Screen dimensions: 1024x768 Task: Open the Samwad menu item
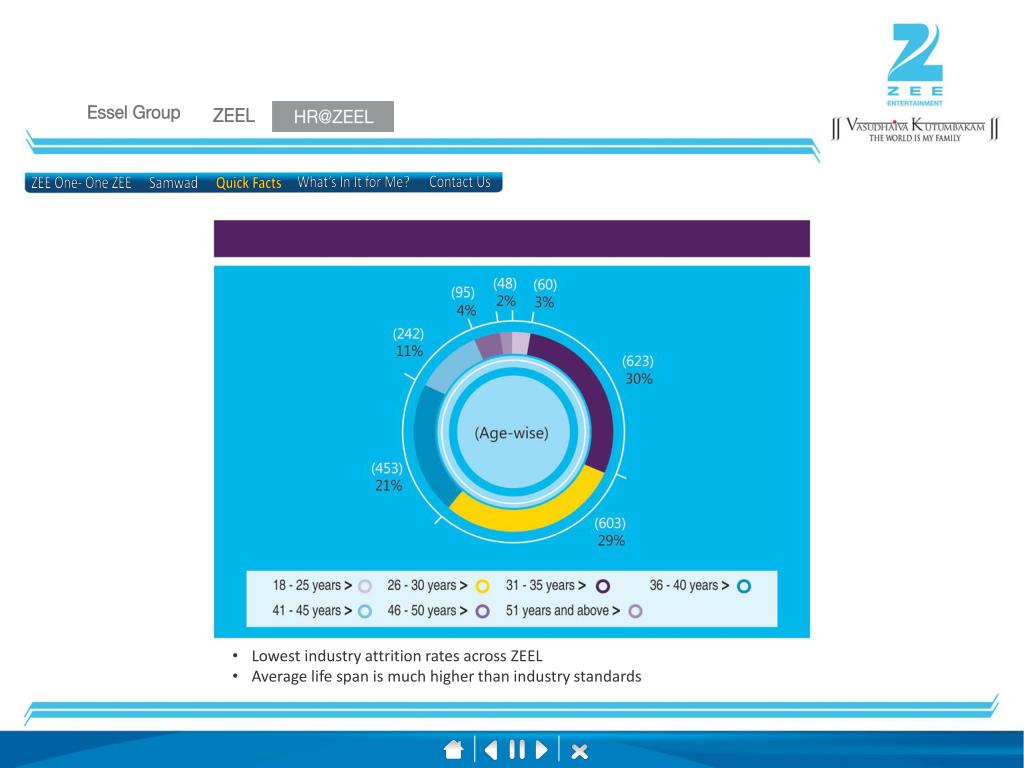tap(173, 182)
